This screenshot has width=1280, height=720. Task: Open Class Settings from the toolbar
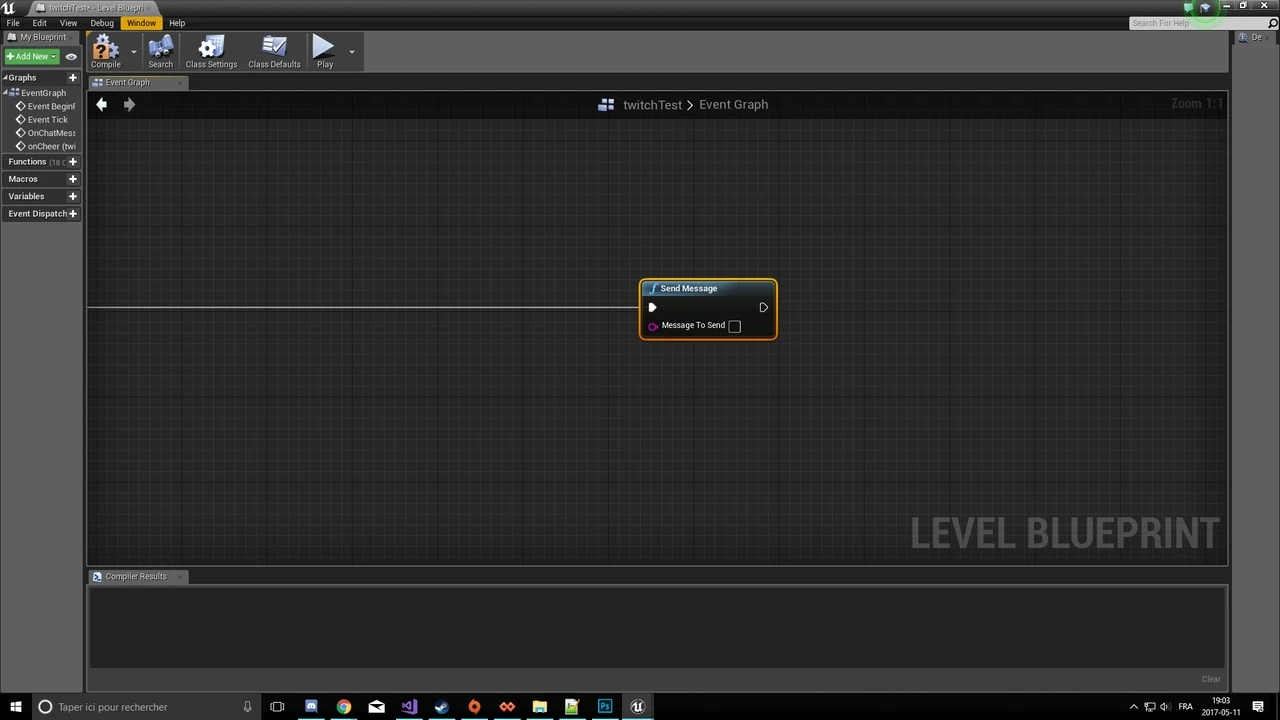coord(211,51)
